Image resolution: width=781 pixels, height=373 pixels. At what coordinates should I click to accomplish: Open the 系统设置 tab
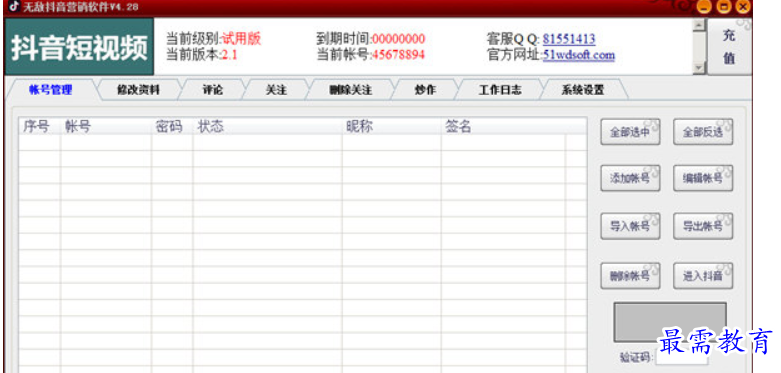coord(583,90)
